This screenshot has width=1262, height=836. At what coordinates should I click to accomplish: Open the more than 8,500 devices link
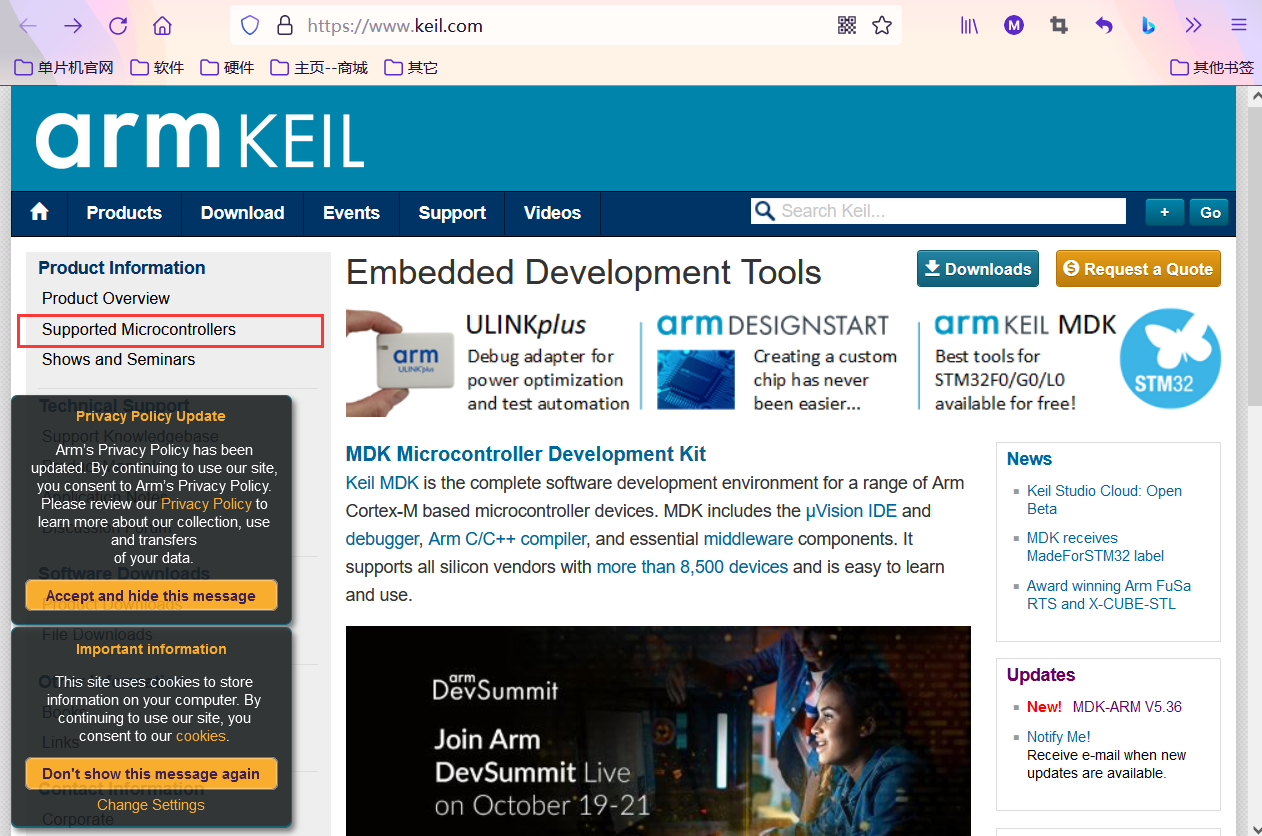pos(692,567)
